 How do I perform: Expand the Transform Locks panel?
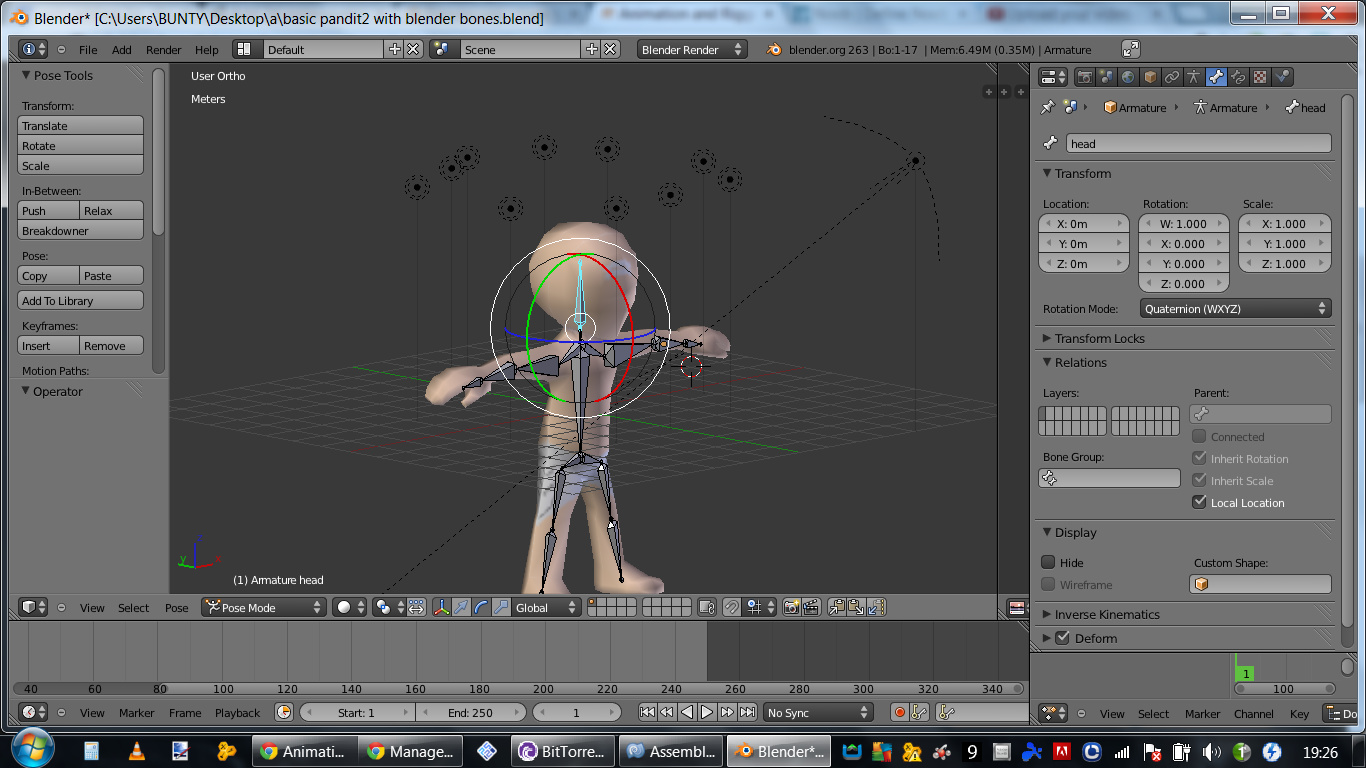tap(1099, 338)
